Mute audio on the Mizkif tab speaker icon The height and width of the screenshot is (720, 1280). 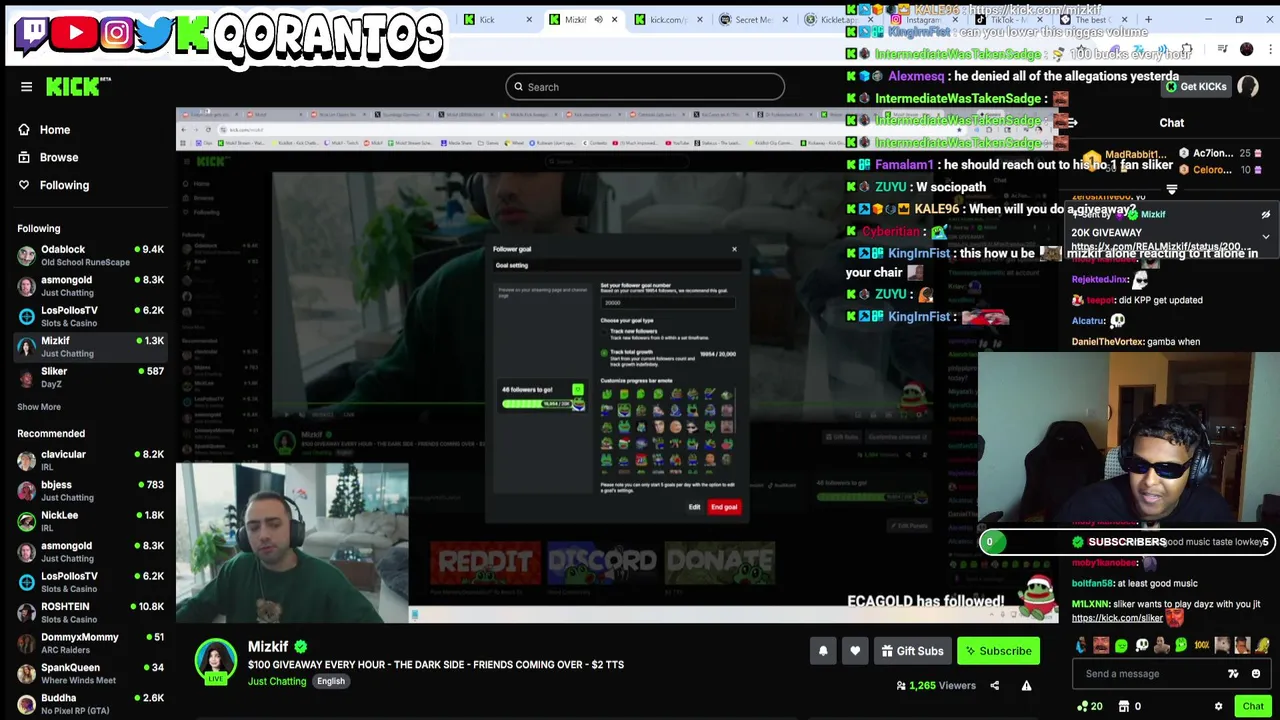(x=598, y=20)
